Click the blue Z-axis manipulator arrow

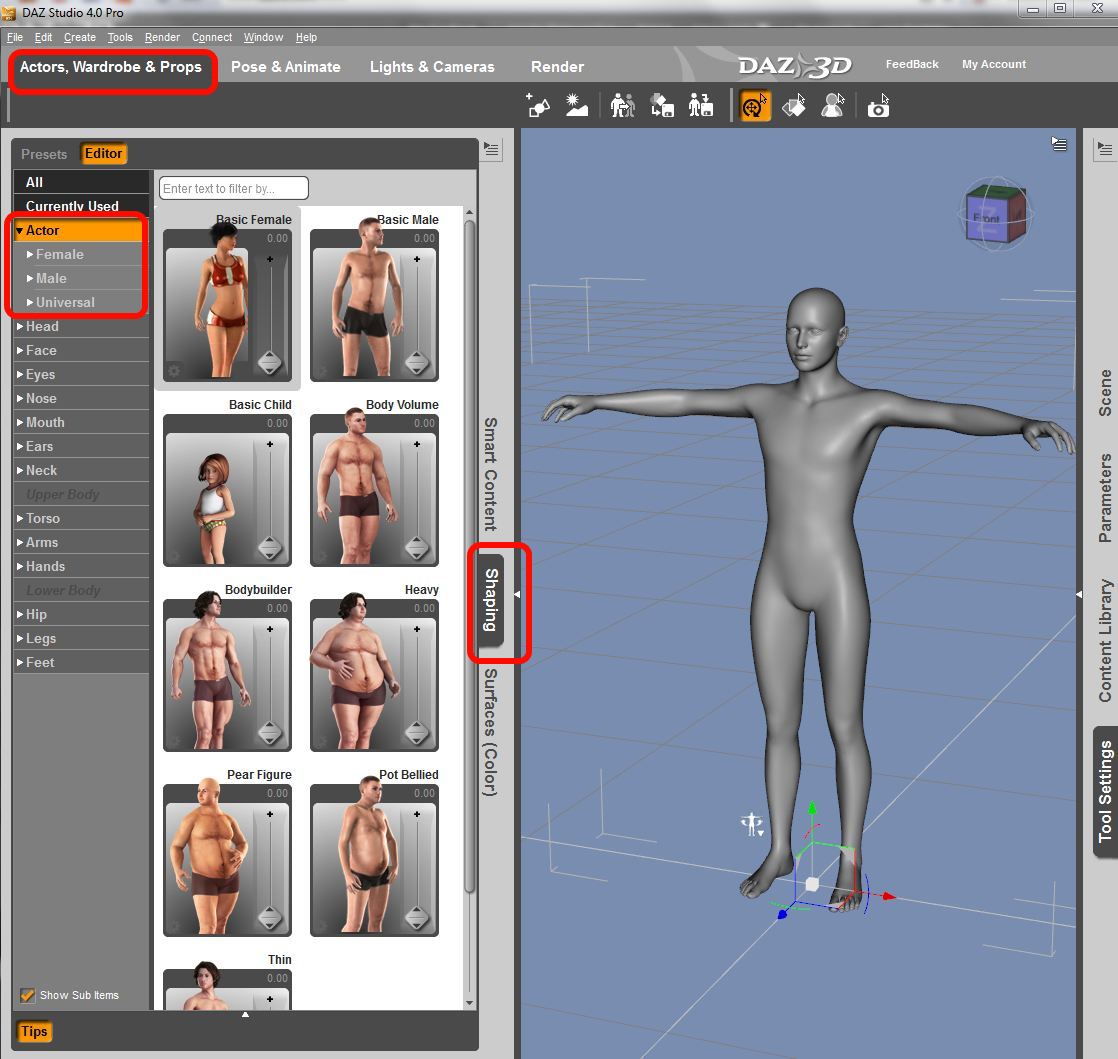pyautogui.click(x=783, y=914)
